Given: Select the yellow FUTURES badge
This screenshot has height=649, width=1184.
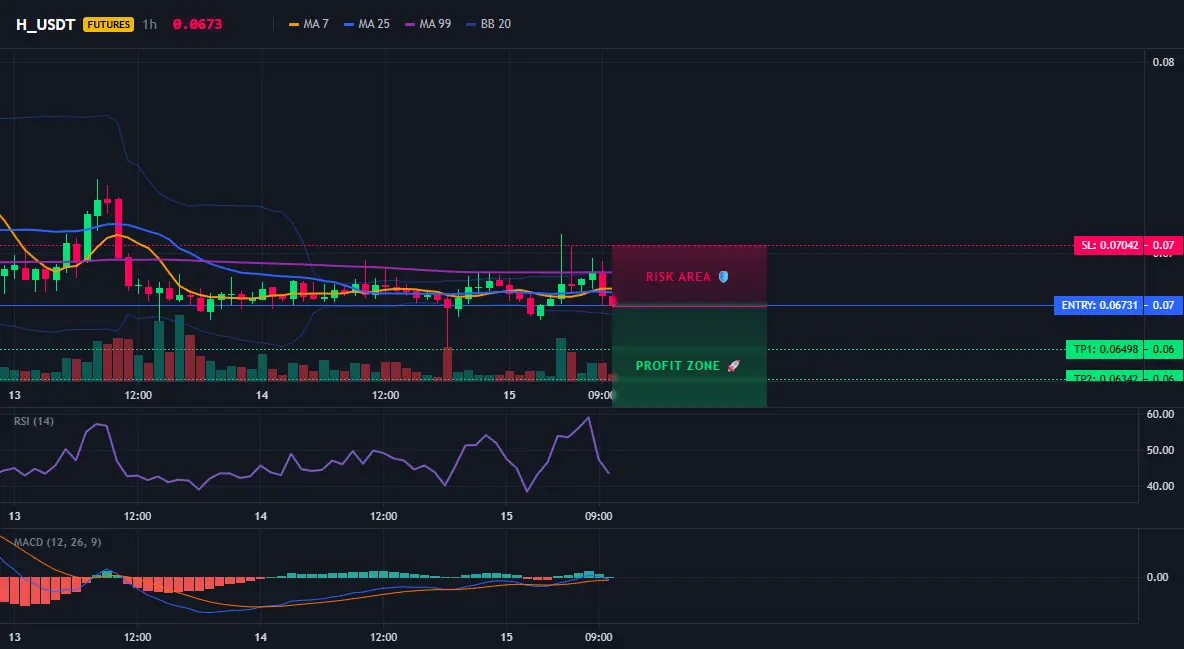Looking at the screenshot, I should [x=109, y=24].
